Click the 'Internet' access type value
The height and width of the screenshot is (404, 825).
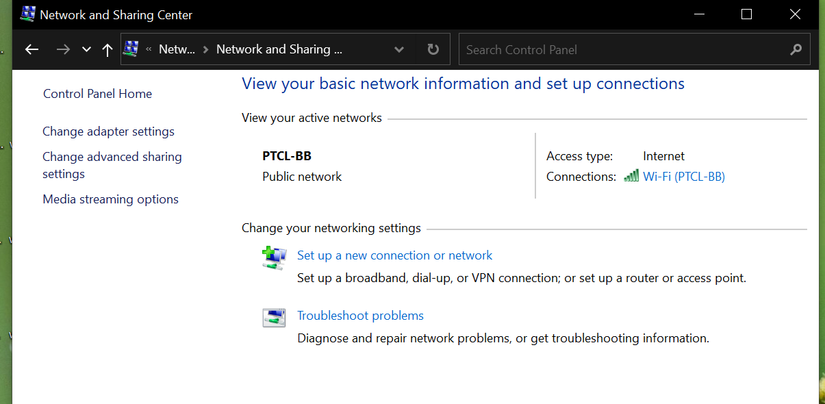(x=663, y=156)
